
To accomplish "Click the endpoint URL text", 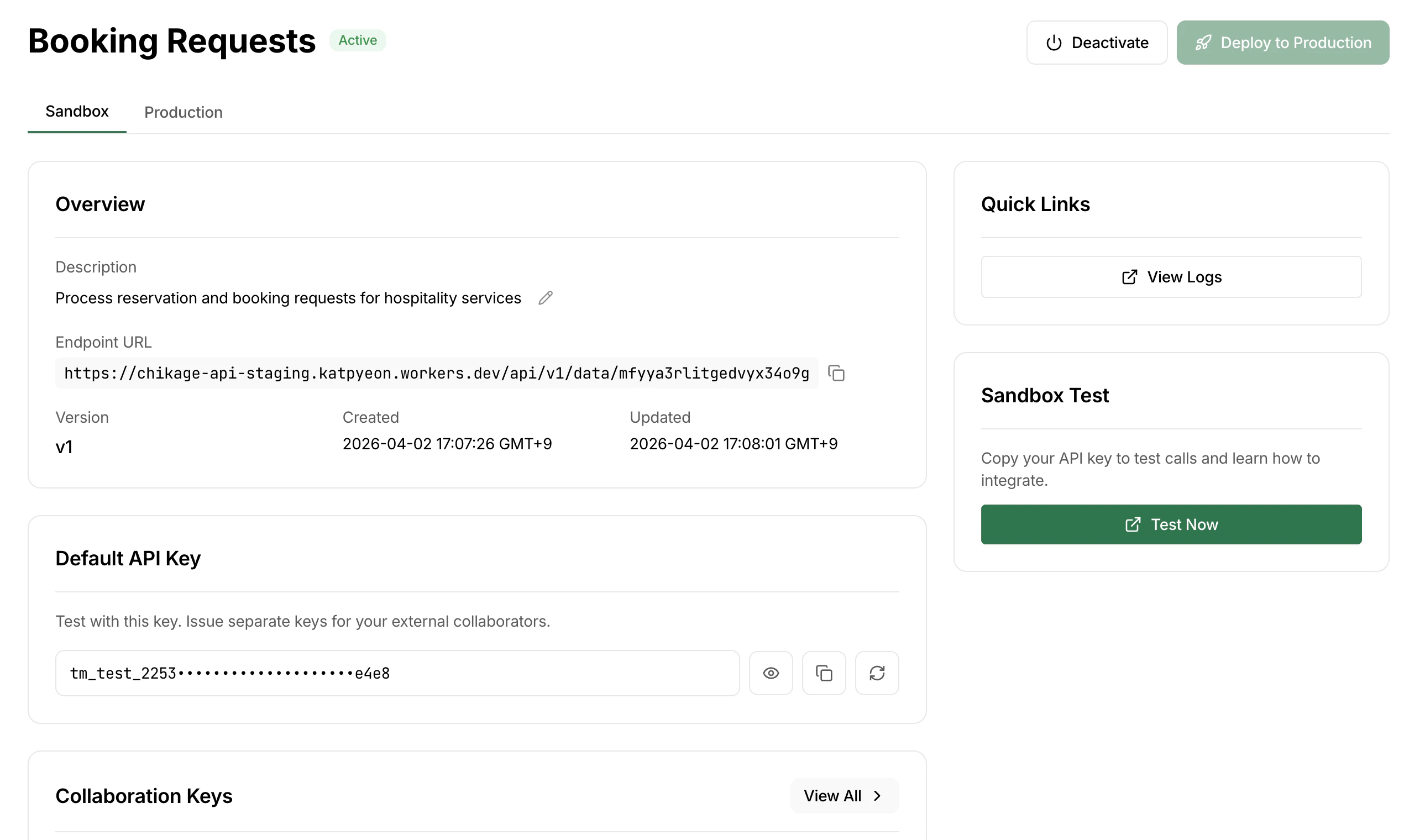I will pos(436,373).
